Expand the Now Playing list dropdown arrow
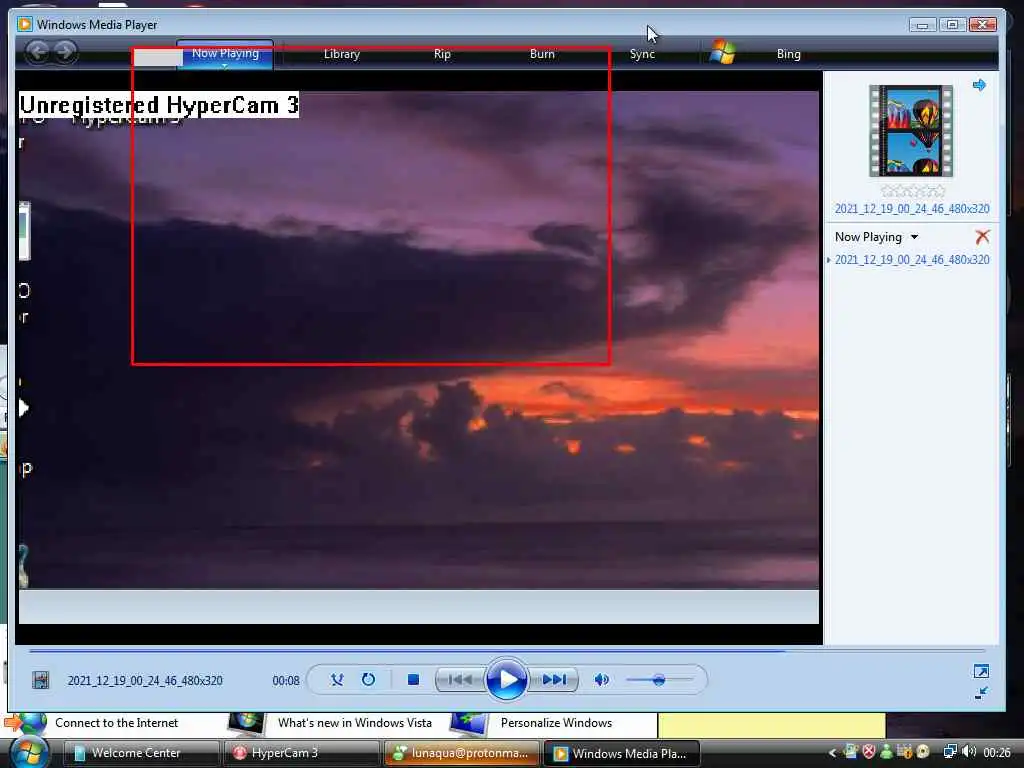The width and height of the screenshot is (1024, 768). click(914, 237)
